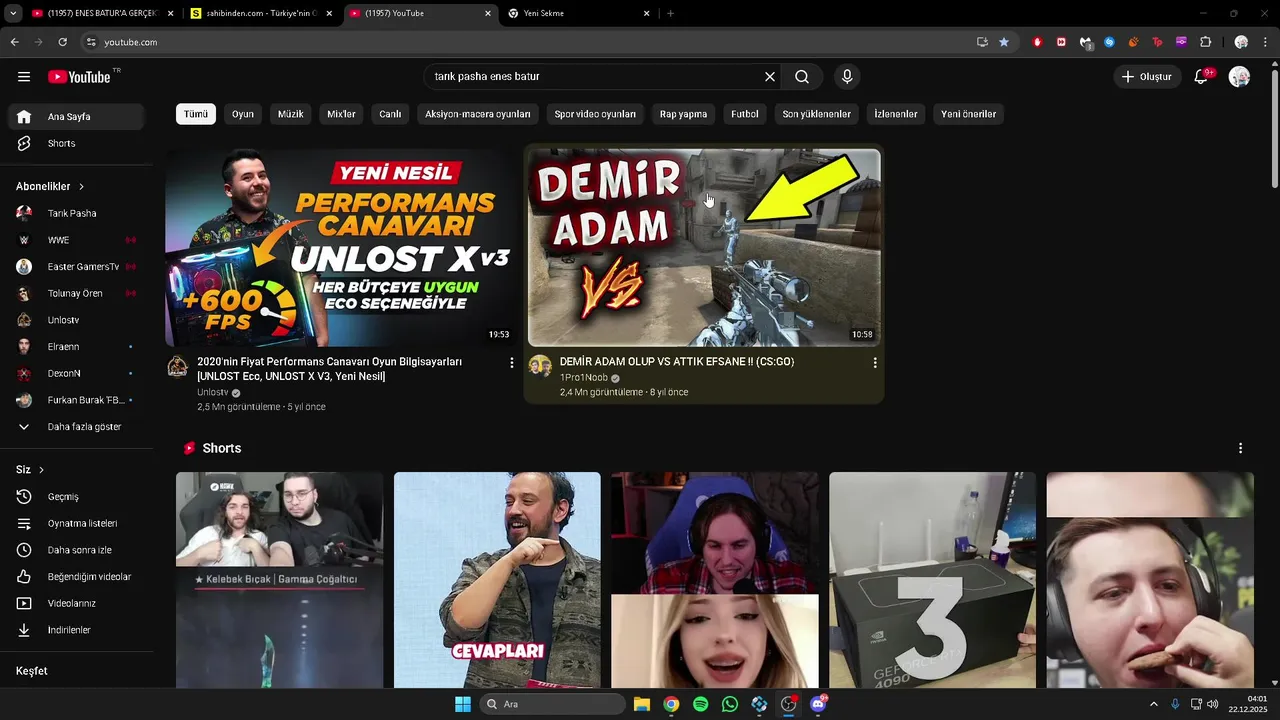Open Shorts from the sidebar
1280x720 pixels.
(76, 144)
